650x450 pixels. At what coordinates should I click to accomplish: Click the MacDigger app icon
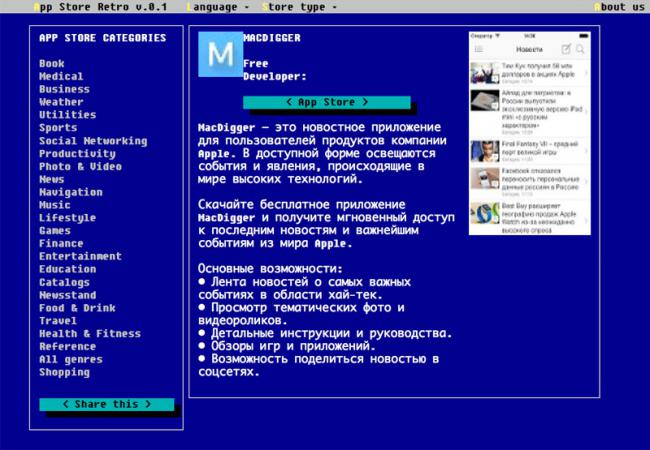pos(217,56)
